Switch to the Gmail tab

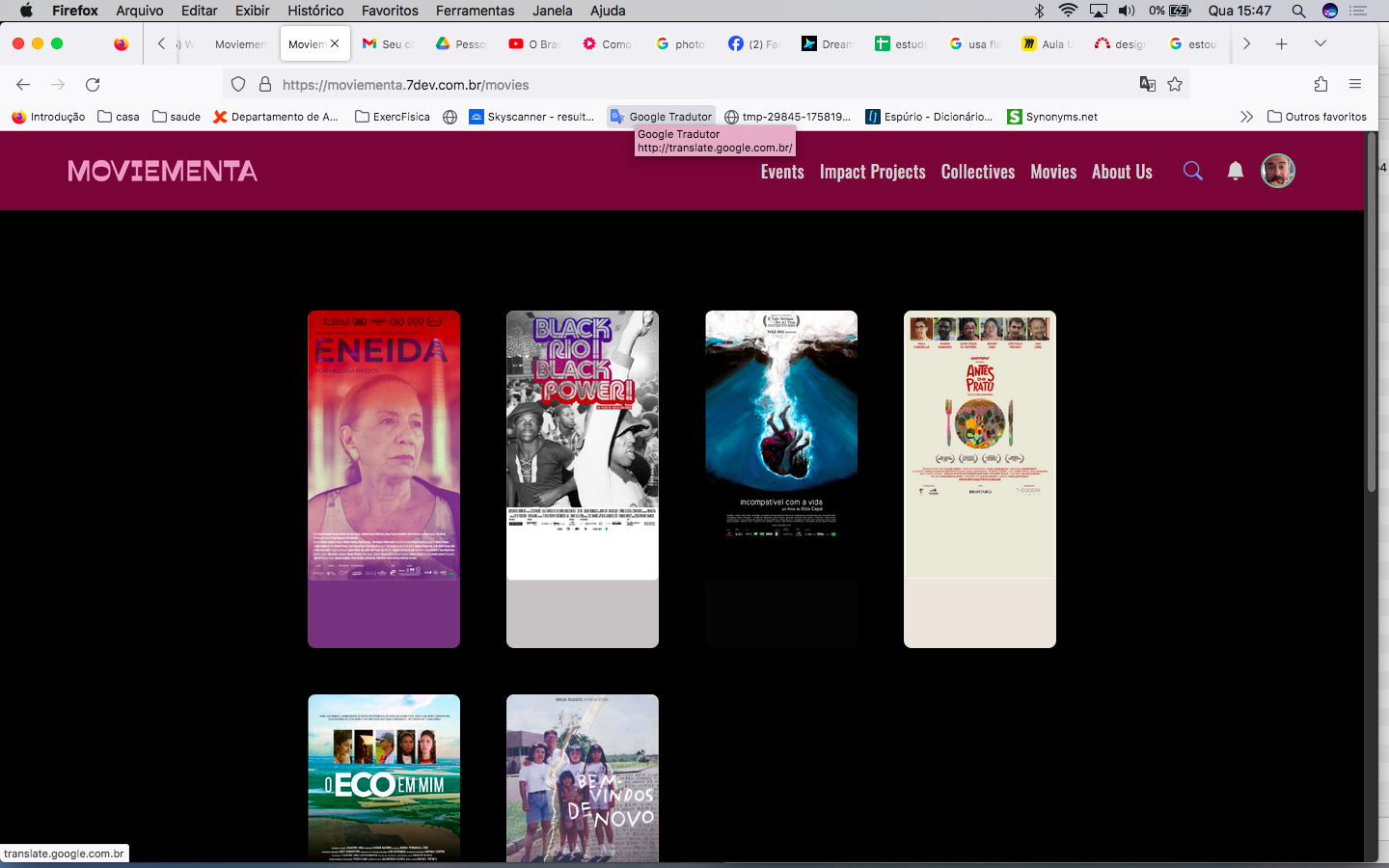[387, 43]
